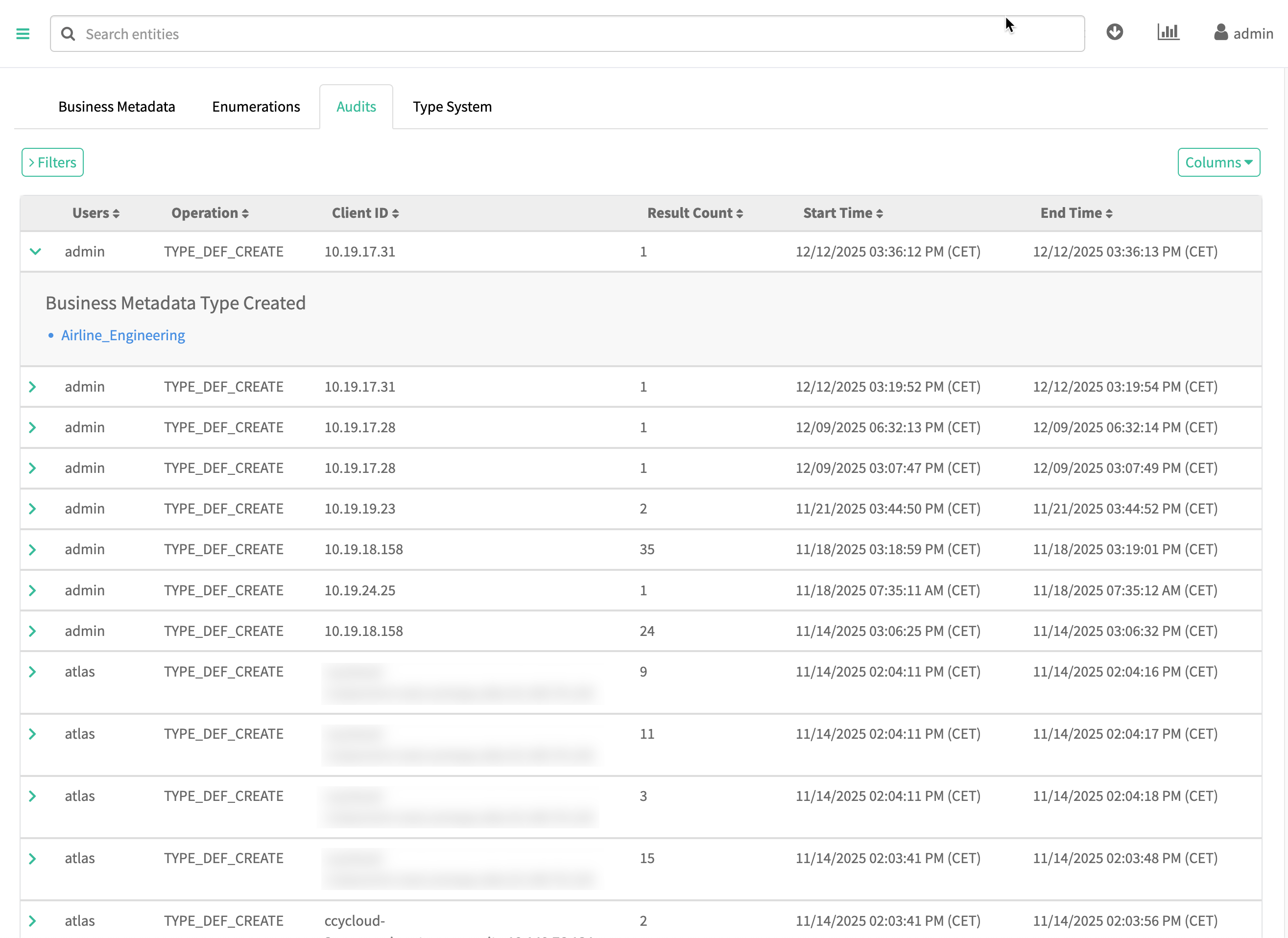
Task: Sort by End Time column
Action: point(1075,213)
